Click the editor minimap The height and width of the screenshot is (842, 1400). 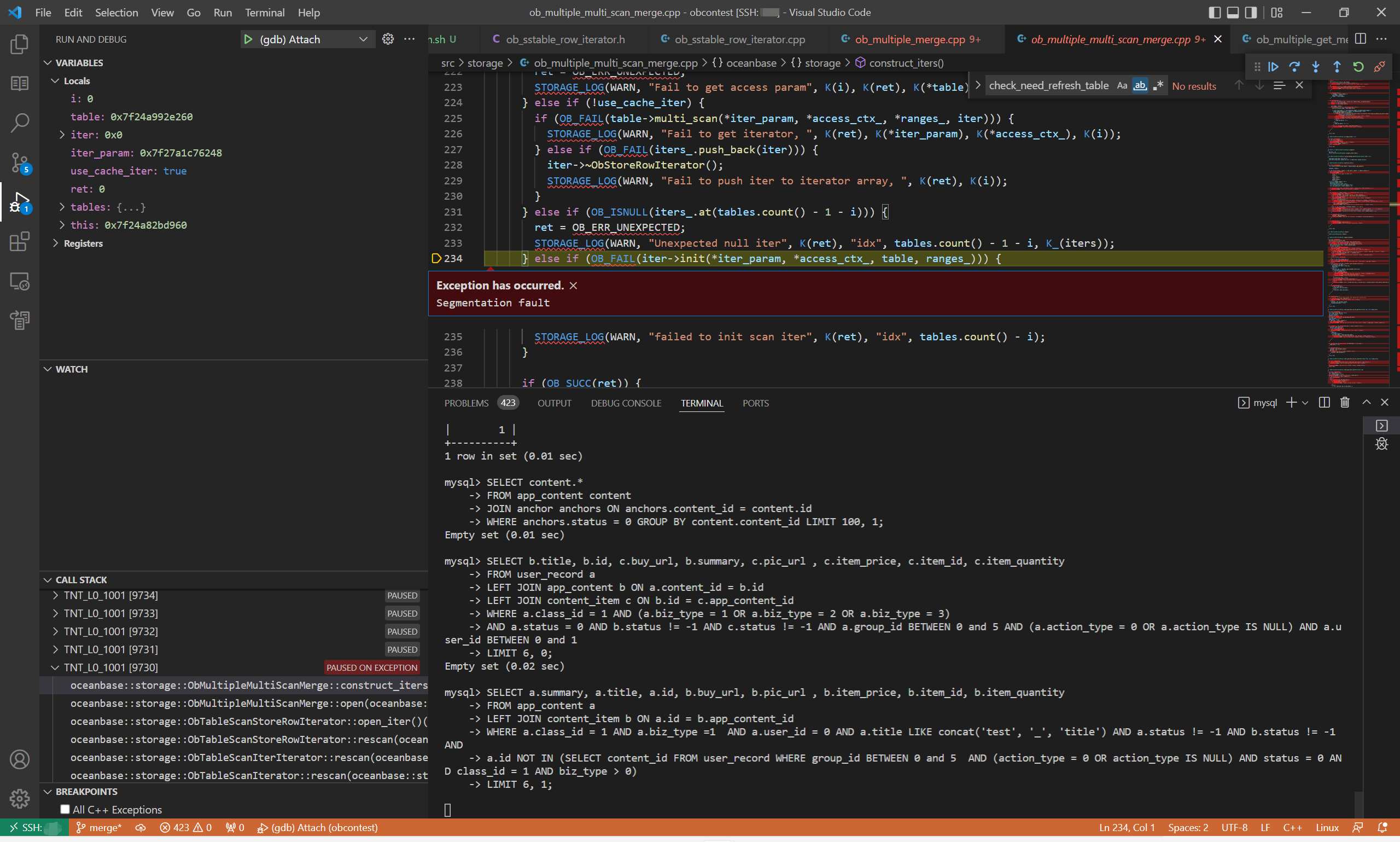click(1357, 233)
